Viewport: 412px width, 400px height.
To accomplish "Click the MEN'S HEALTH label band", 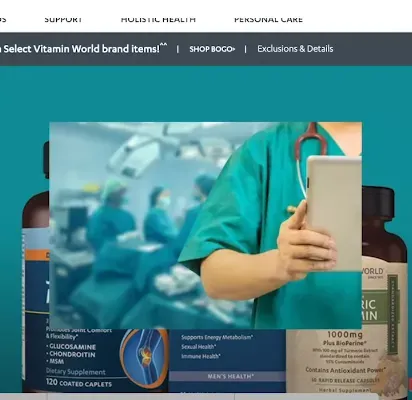I will click(230, 376).
